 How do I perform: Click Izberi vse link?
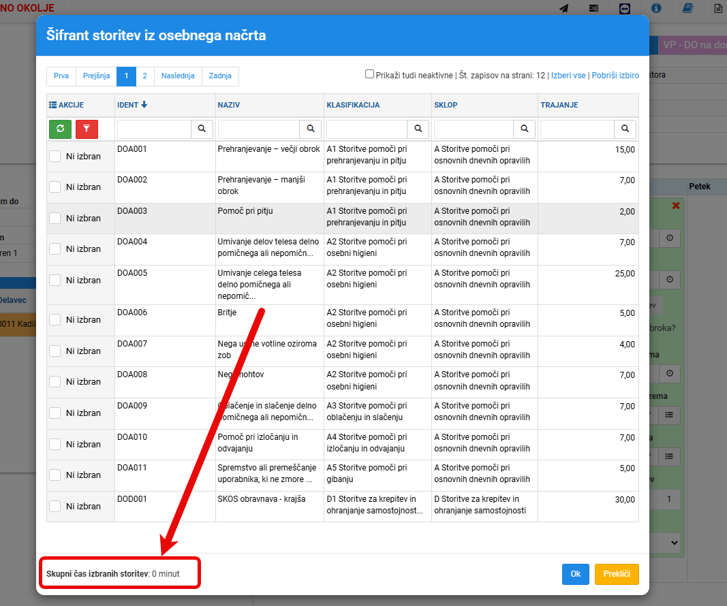coord(568,75)
